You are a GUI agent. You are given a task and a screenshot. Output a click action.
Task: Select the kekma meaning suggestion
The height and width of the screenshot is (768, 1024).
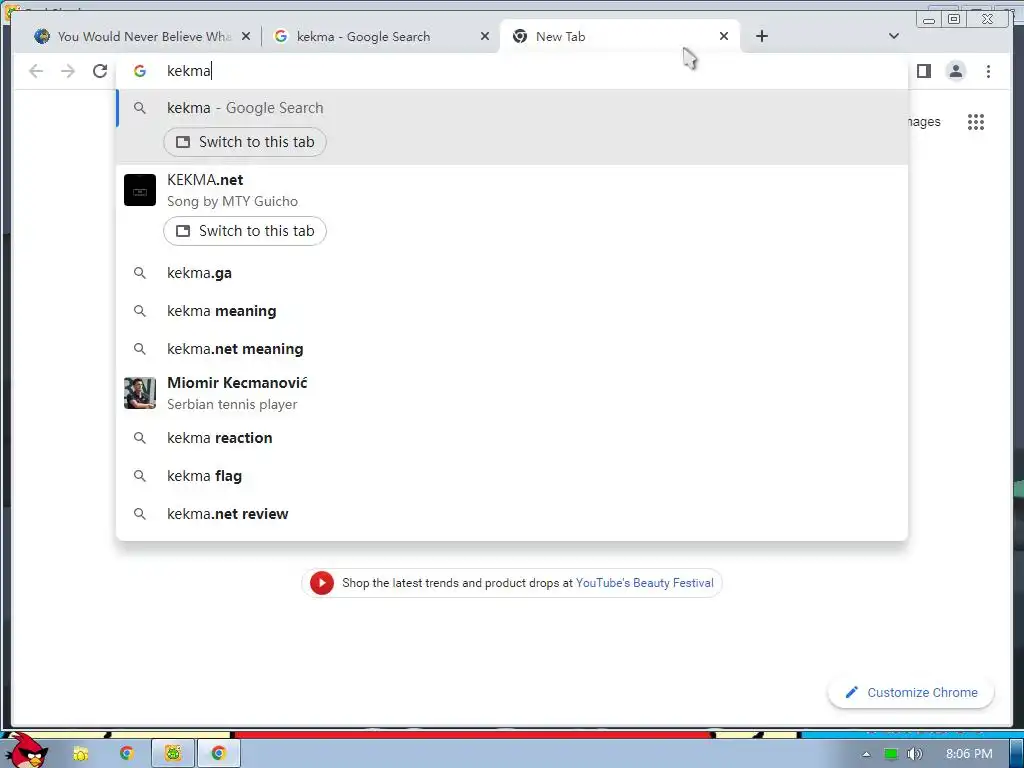pyautogui.click(x=512, y=311)
